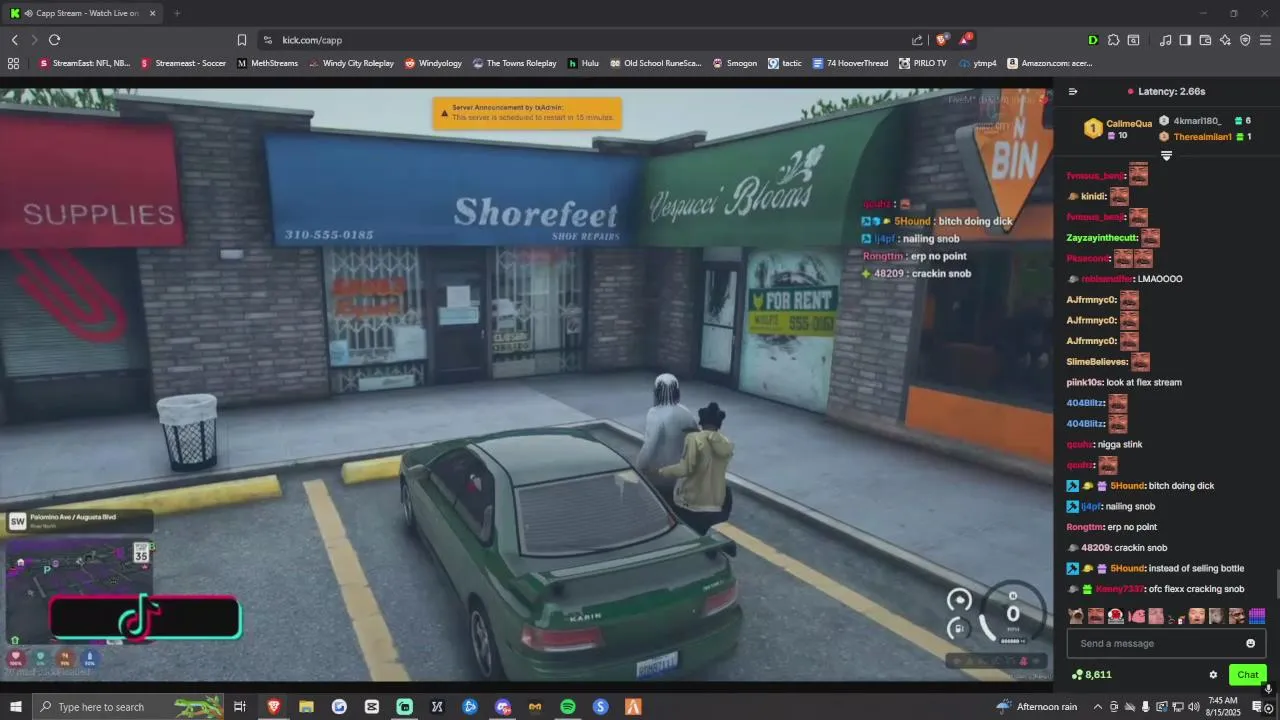
Task: Click the green Chat send button
Action: tap(1247, 675)
